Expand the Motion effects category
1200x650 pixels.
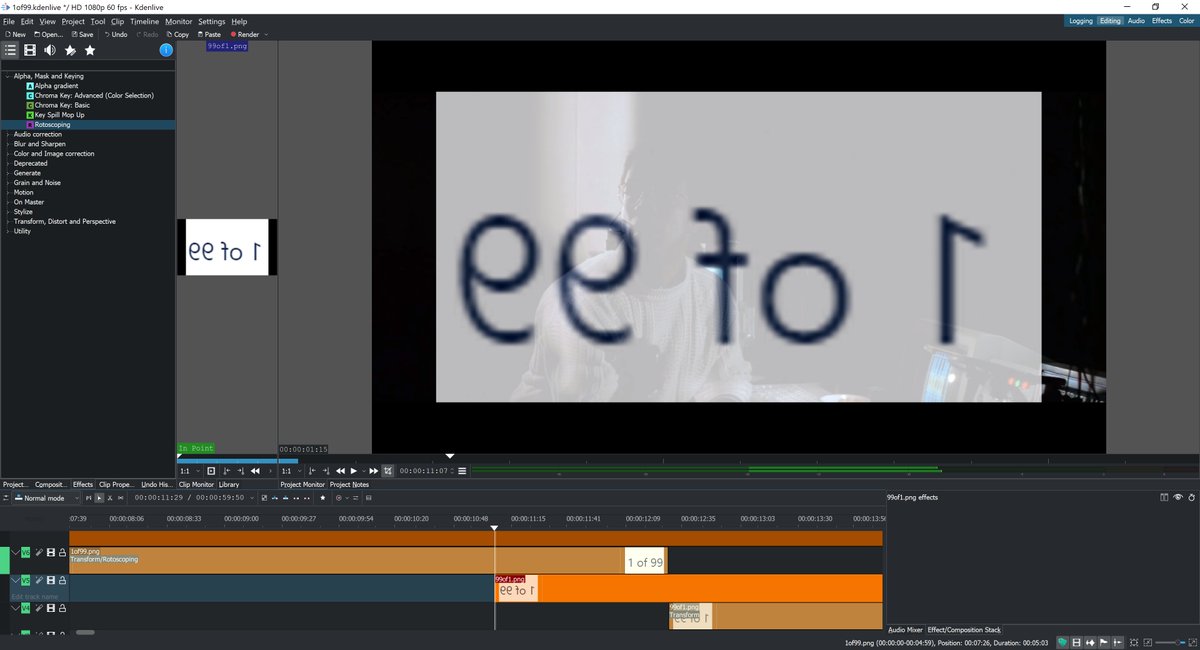(x=7, y=192)
